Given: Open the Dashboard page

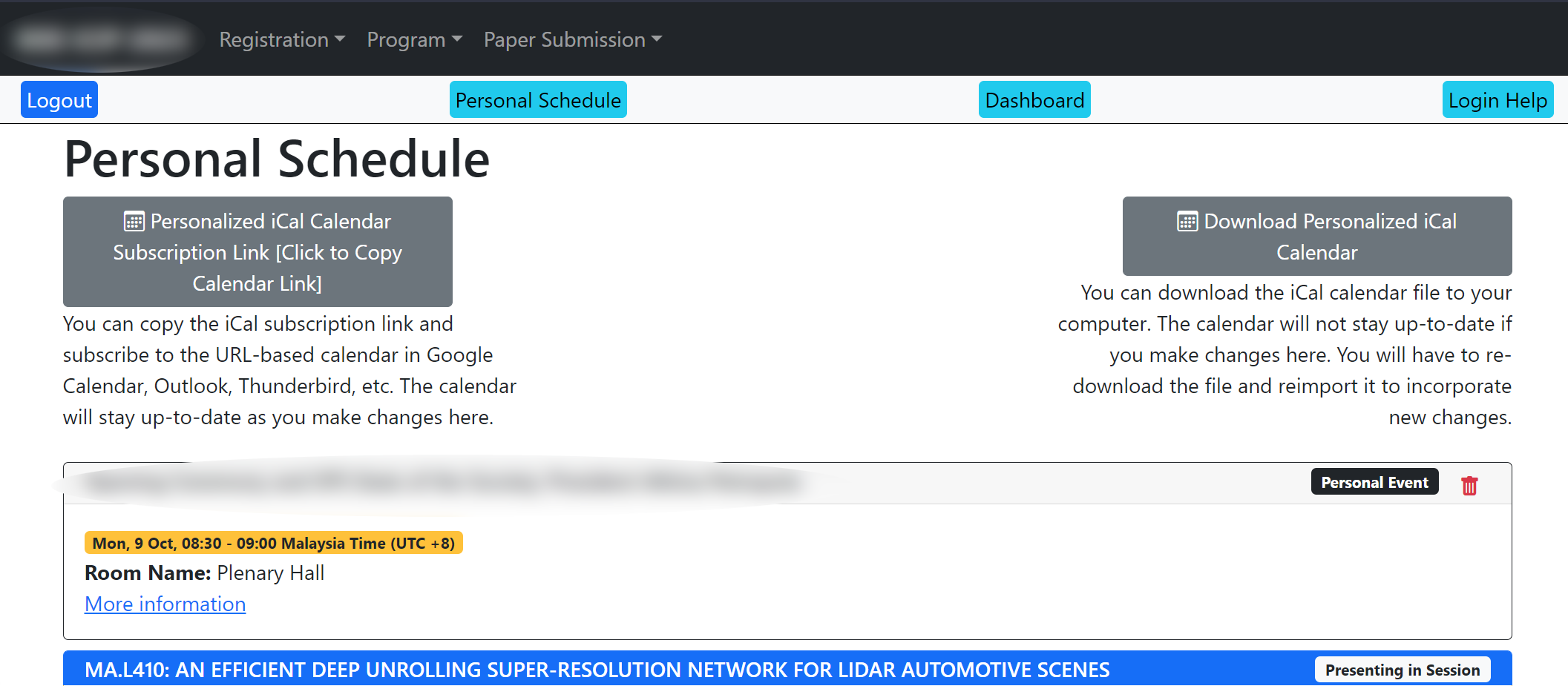Looking at the screenshot, I should (x=1034, y=100).
